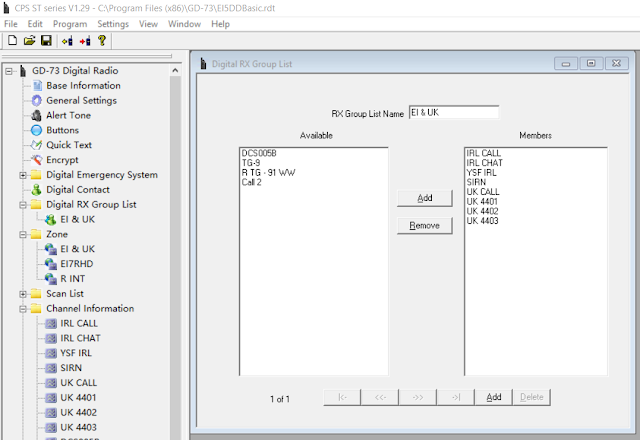Open the Edit menu

click(35, 24)
